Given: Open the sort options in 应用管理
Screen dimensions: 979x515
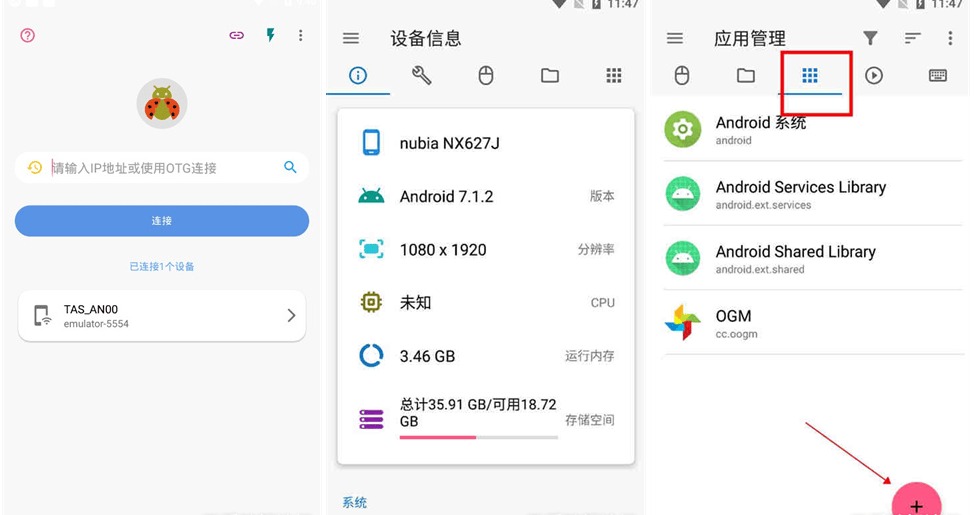Looking at the screenshot, I should (x=913, y=38).
